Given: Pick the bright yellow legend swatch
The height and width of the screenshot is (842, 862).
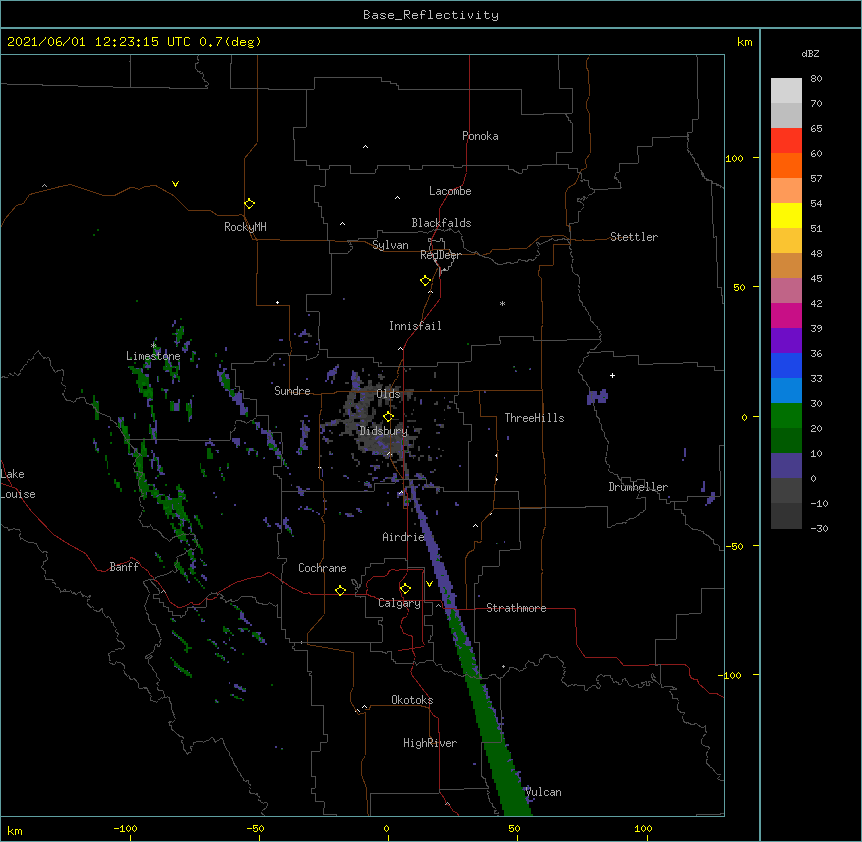Looking at the screenshot, I should click(786, 215).
